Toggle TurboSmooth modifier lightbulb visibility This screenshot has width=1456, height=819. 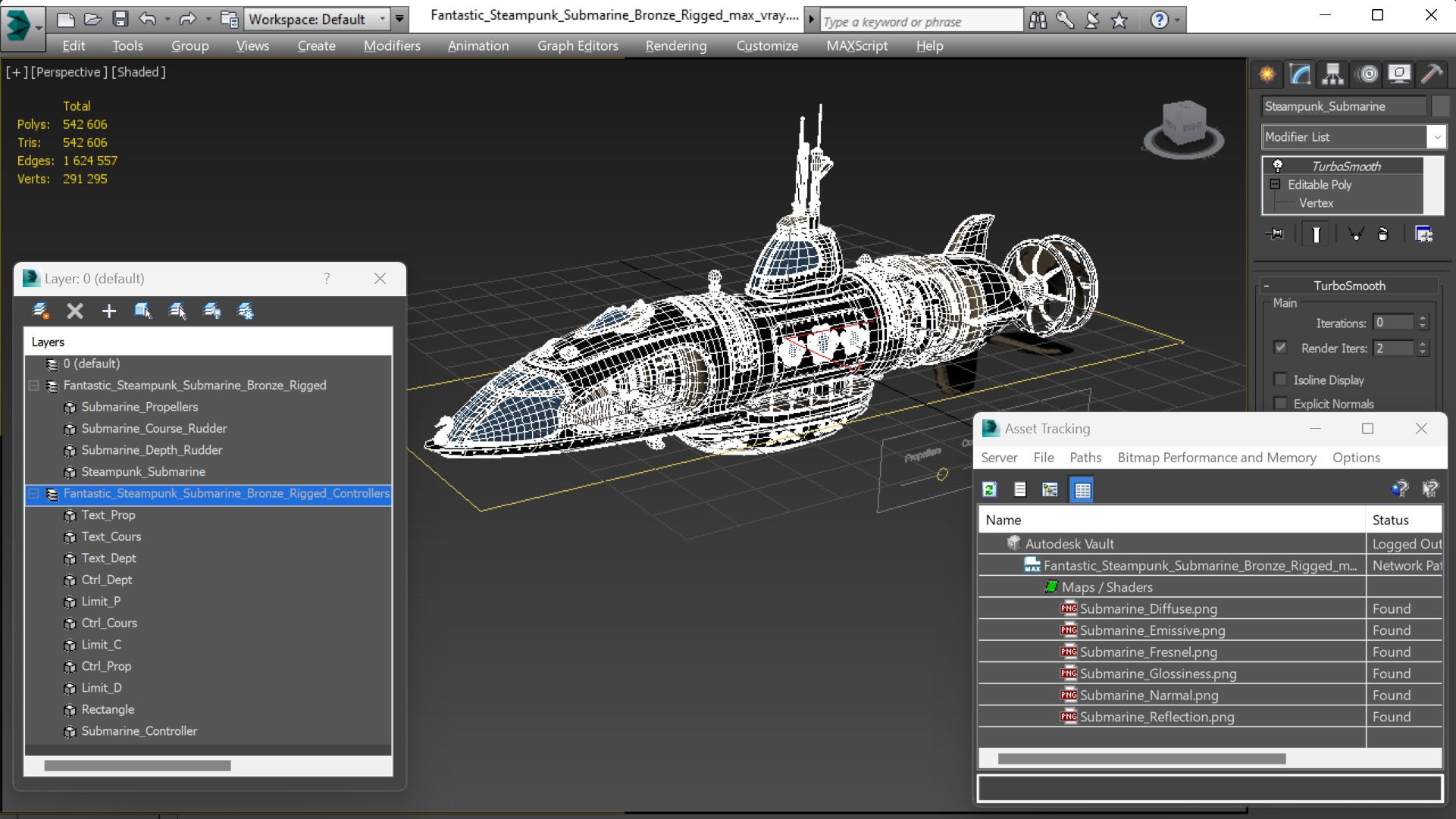(x=1278, y=165)
